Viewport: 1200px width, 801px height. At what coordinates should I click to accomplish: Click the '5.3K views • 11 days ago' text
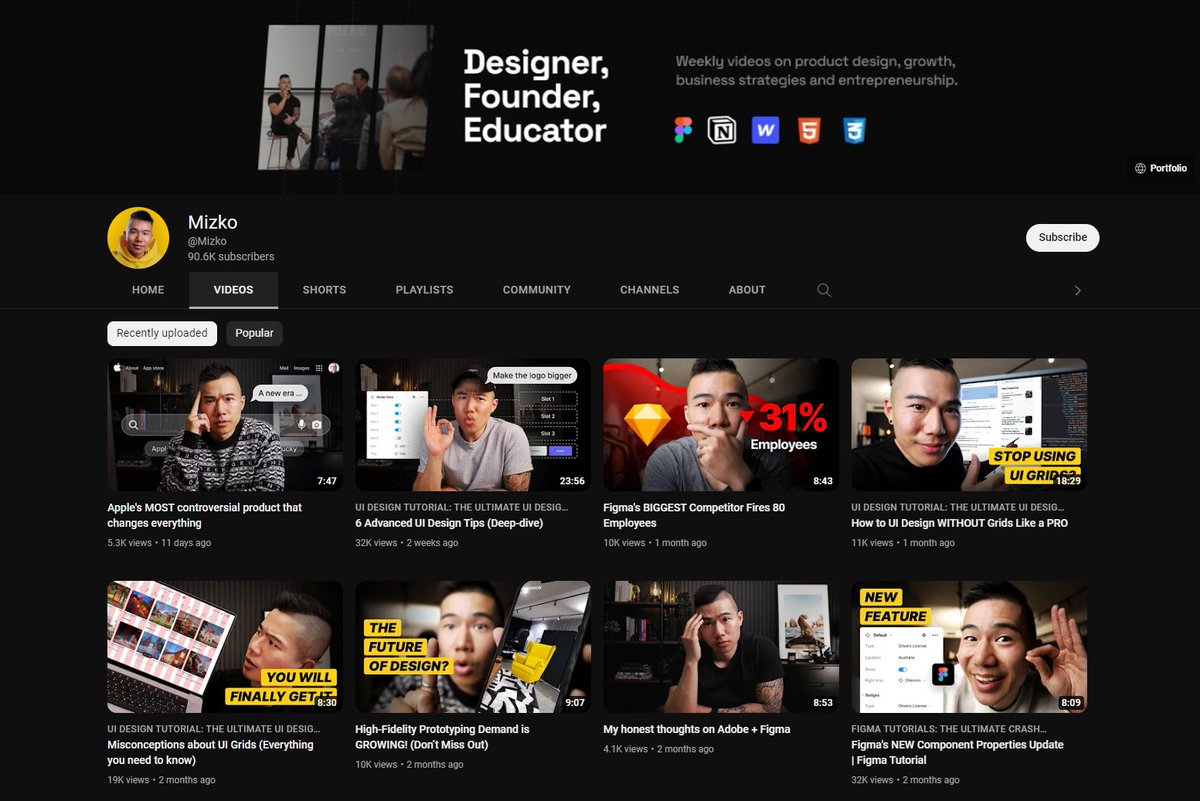point(159,543)
